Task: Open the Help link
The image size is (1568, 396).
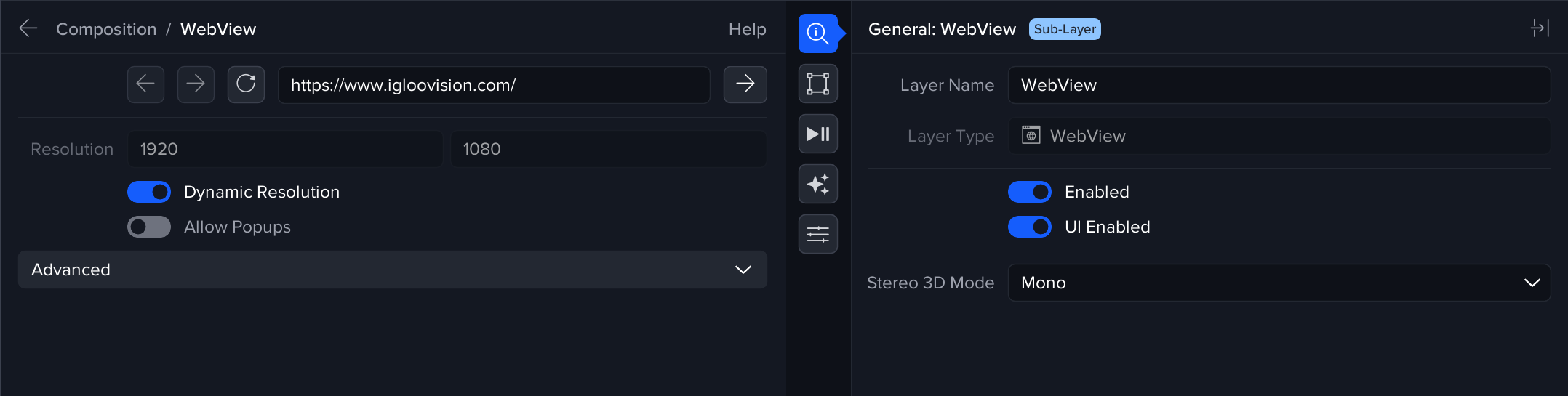Action: pos(747,29)
